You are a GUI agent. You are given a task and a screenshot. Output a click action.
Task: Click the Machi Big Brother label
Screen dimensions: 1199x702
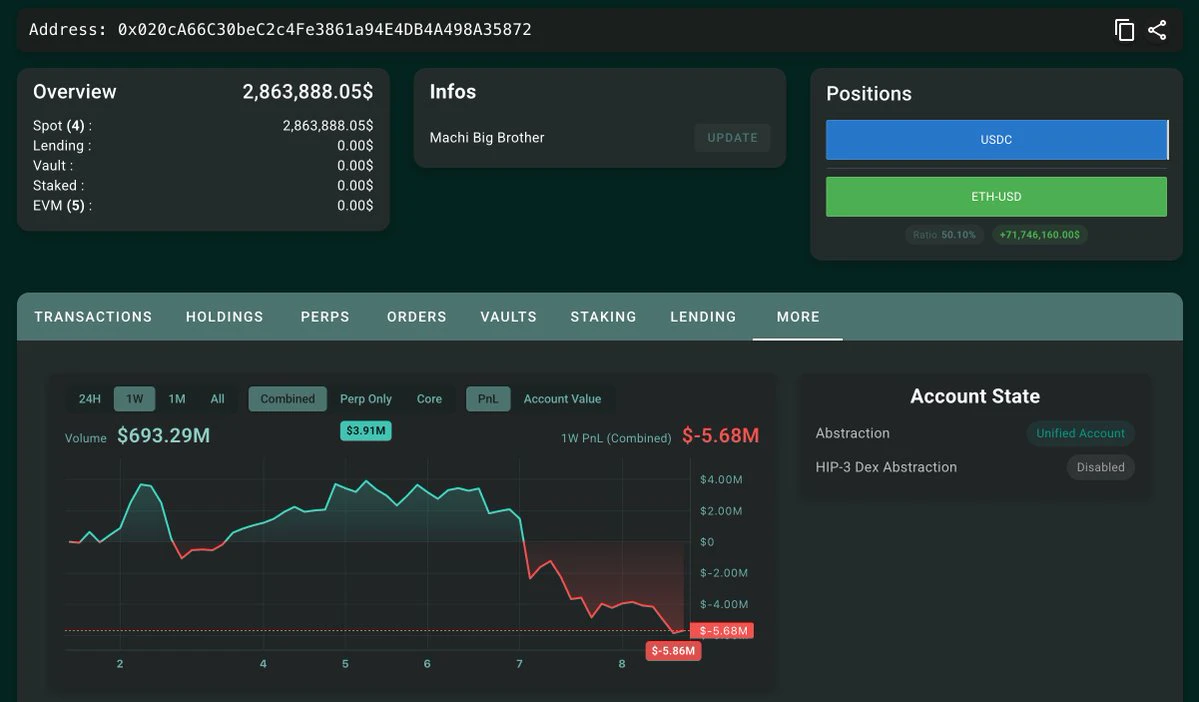point(487,138)
